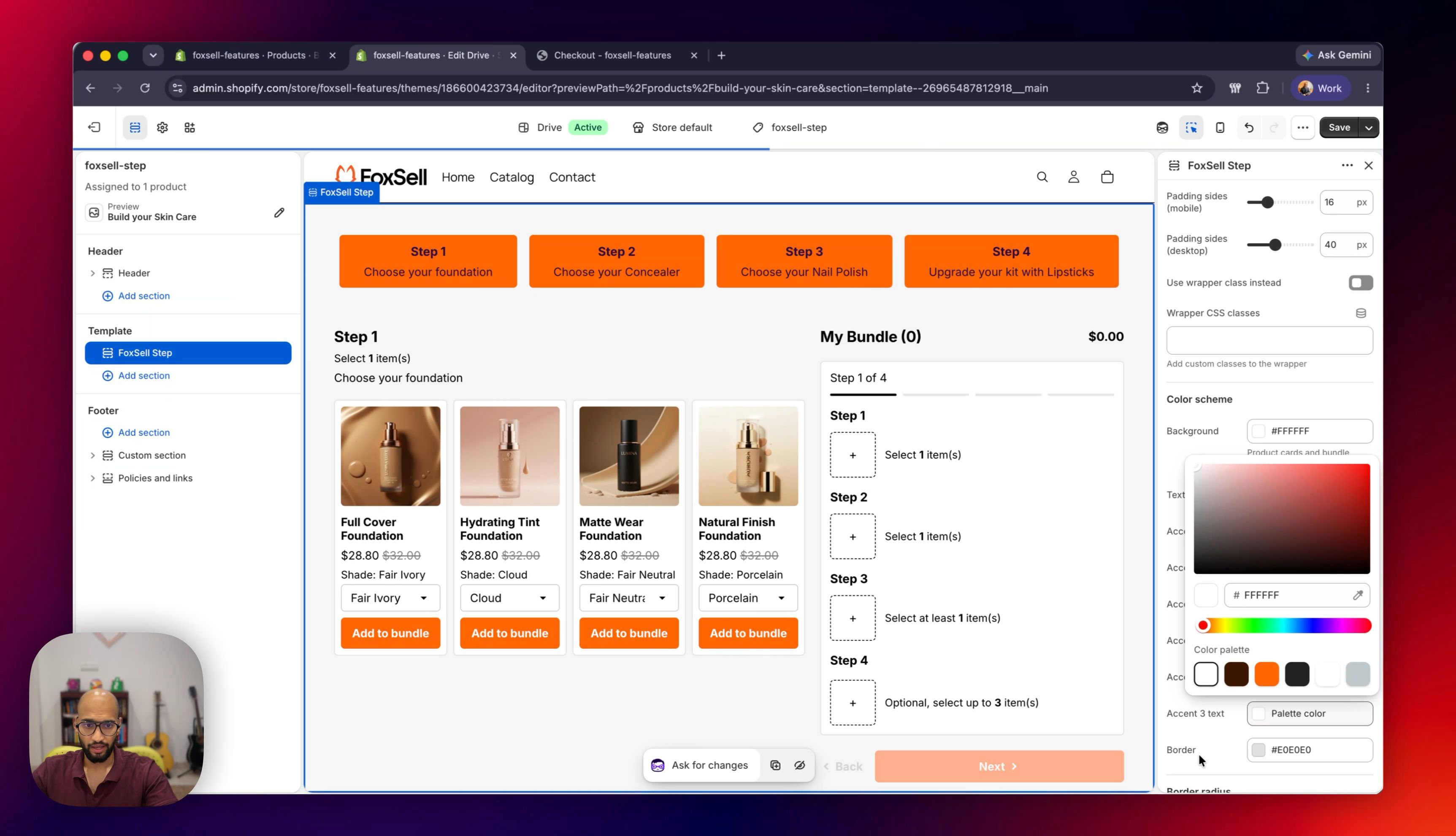Viewport: 1456px width, 836px height.
Task: Reload the page
Action: coord(145,88)
